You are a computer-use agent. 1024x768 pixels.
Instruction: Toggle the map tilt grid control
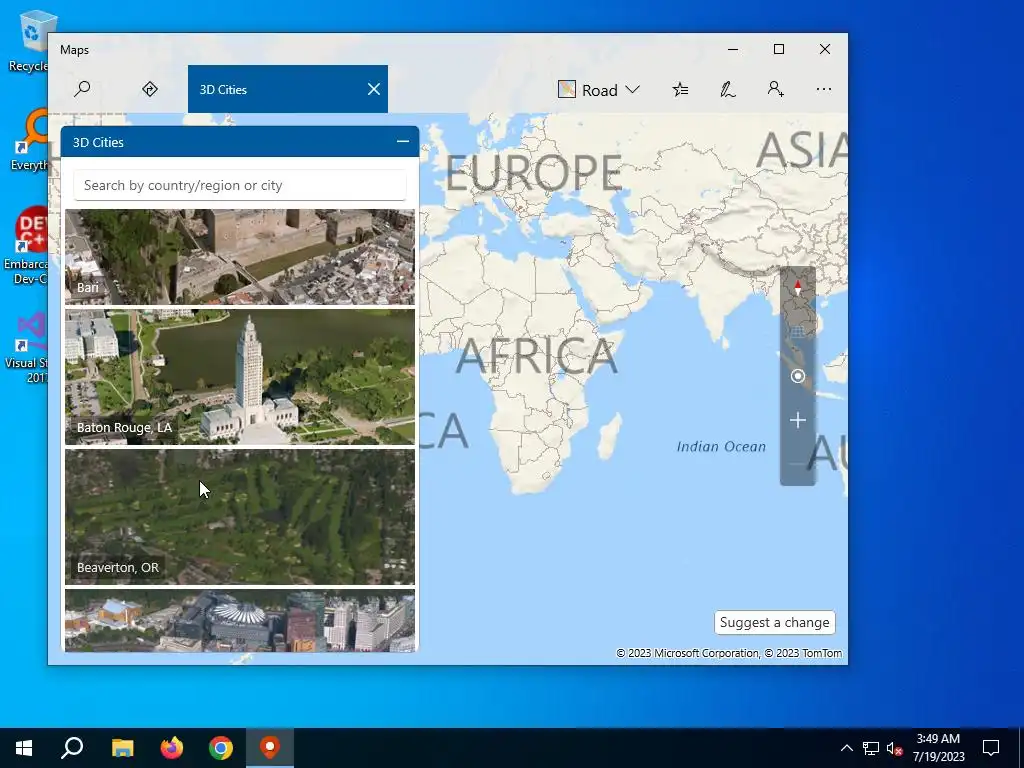click(797, 332)
